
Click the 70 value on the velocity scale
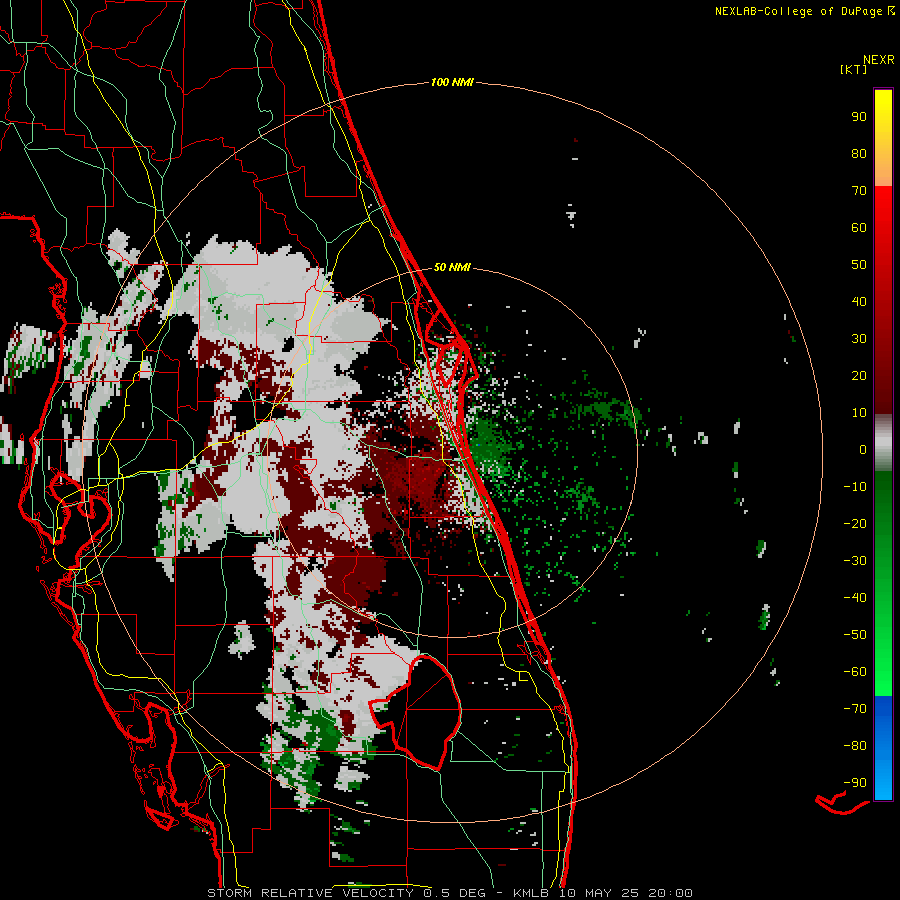859,191
